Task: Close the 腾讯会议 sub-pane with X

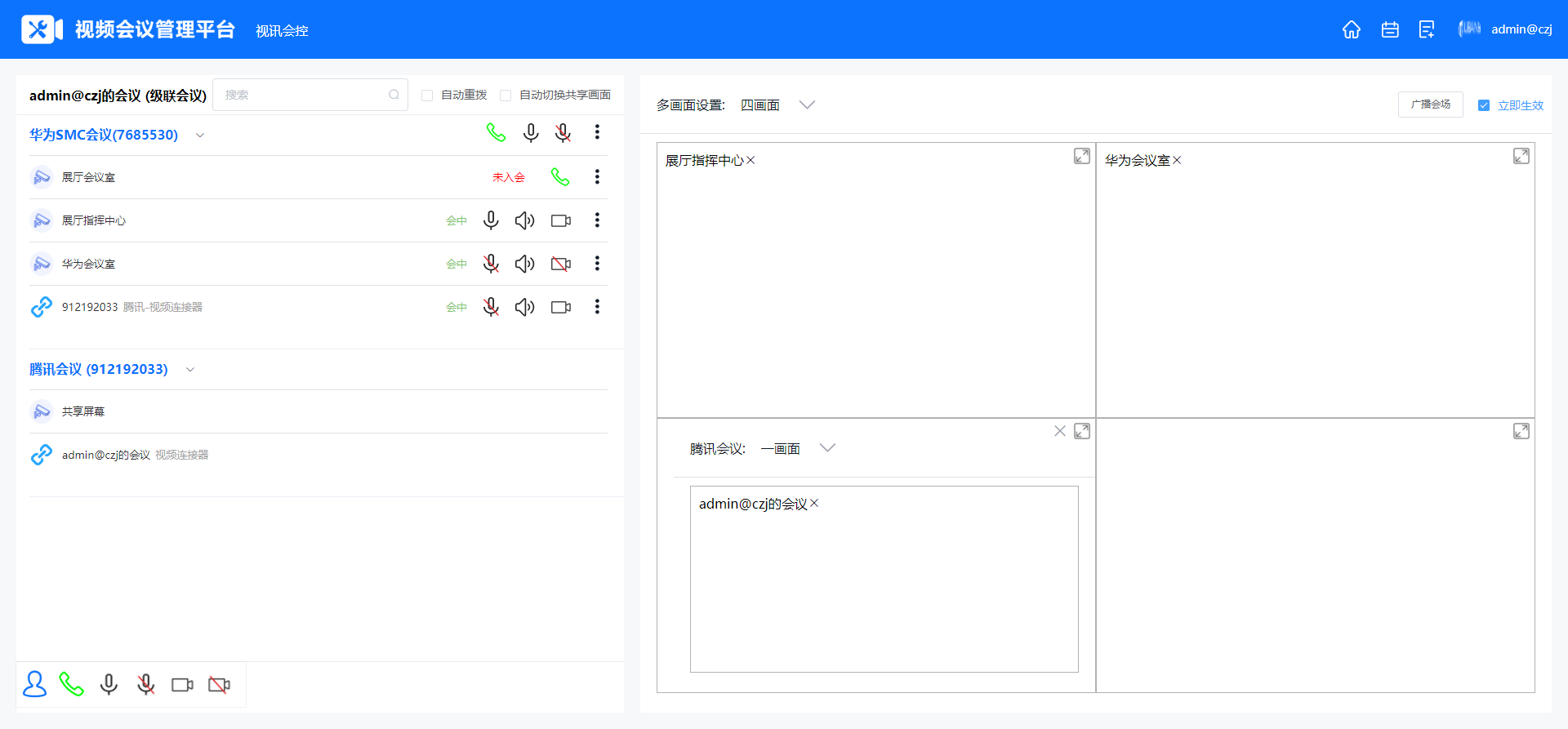Action: pos(1060,431)
